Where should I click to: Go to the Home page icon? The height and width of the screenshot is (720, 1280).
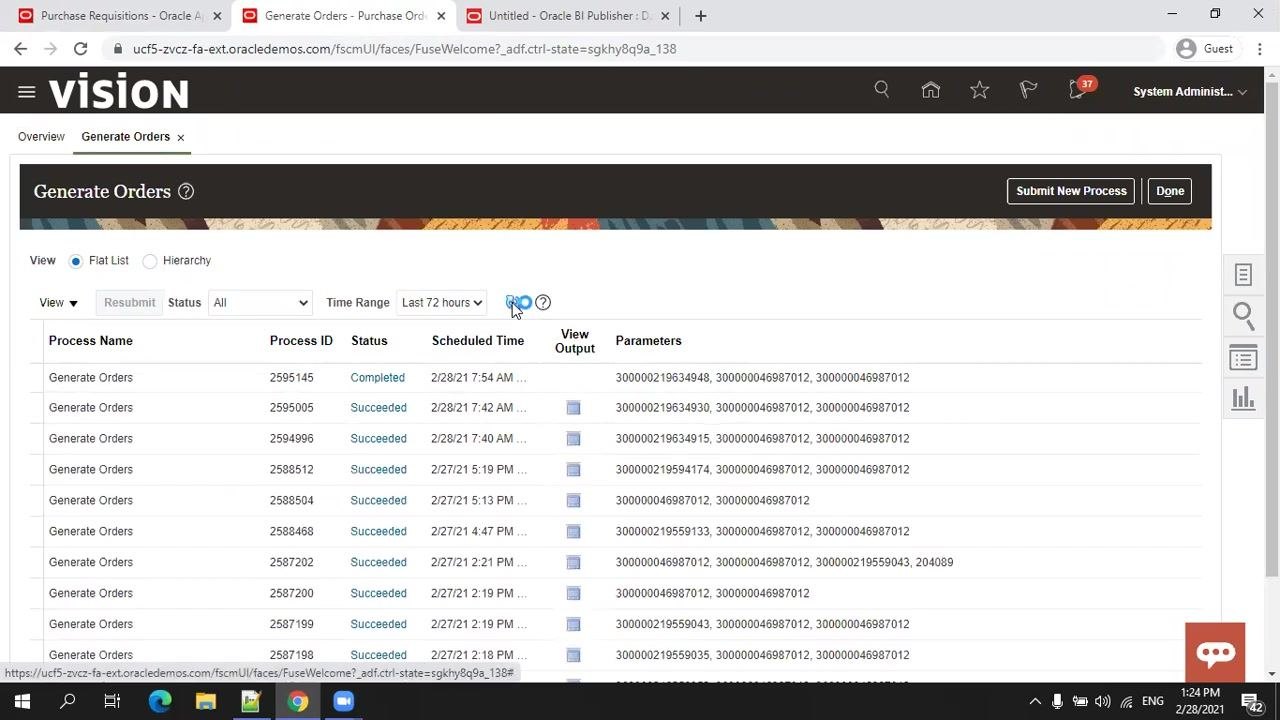(931, 90)
